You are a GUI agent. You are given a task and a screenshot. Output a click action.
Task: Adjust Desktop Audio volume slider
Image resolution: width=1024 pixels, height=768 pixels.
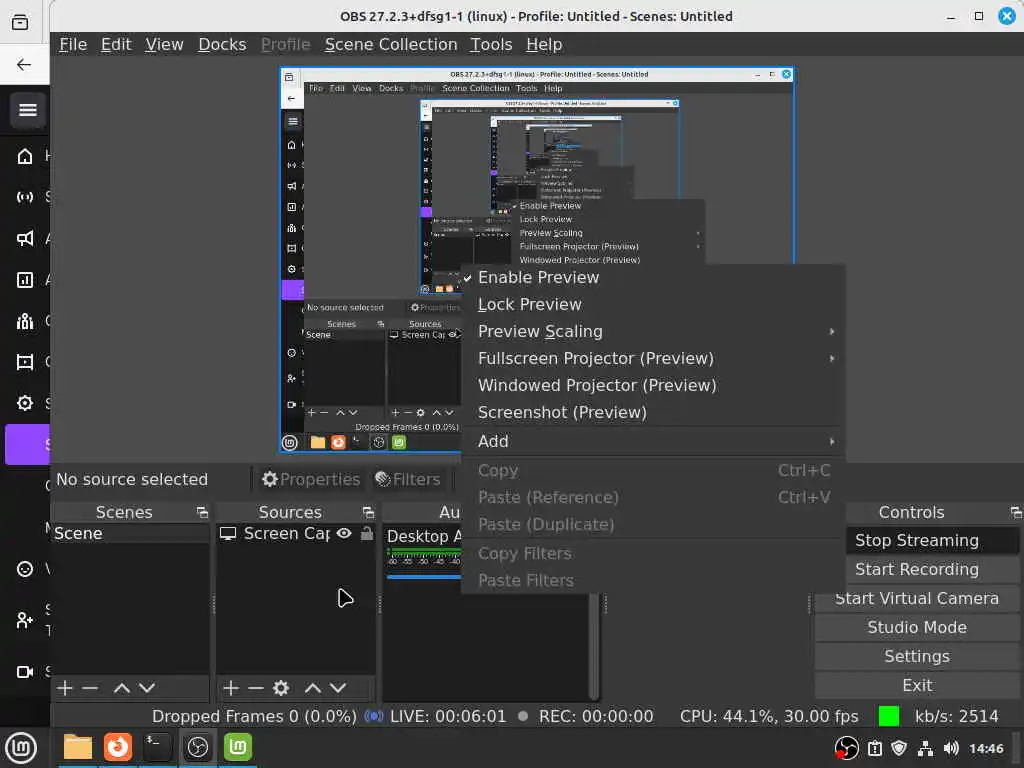[x=424, y=577]
